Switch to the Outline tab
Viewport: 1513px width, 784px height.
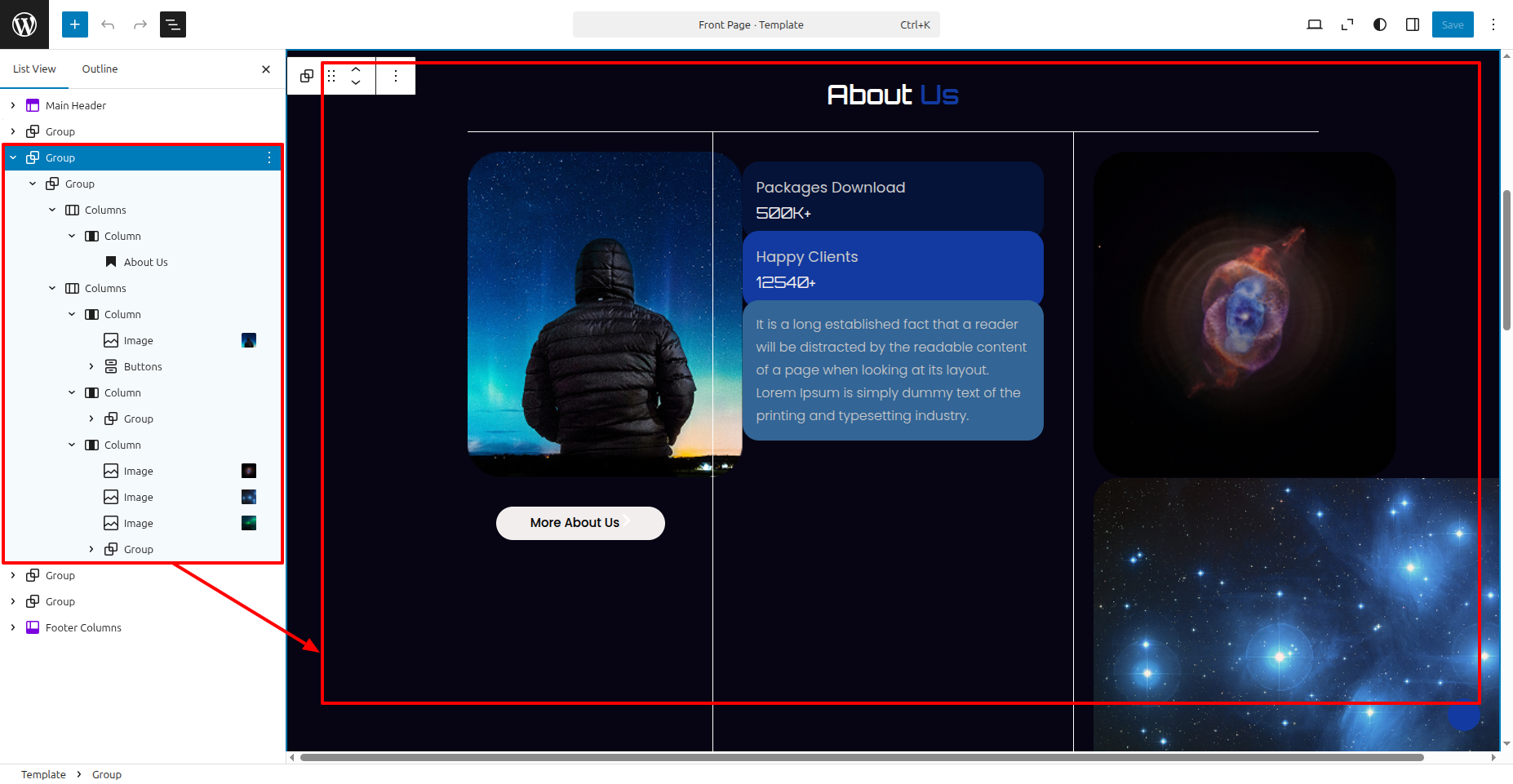(100, 69)
